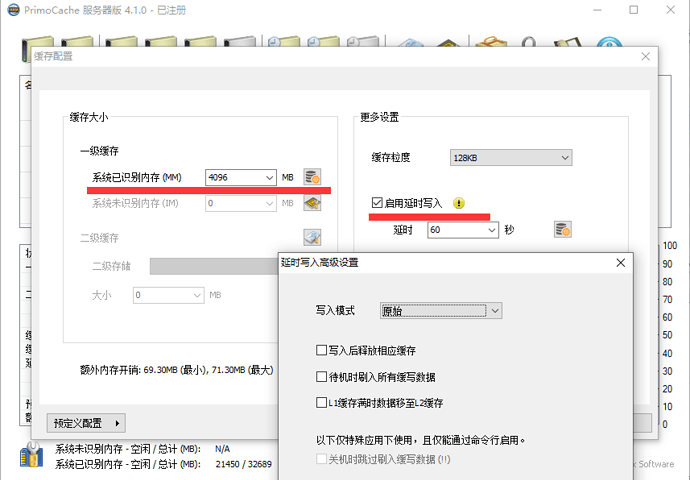Click orange toolbox icon in main toolbar
This screenshot has width=690, height=480.
point(491,41)
